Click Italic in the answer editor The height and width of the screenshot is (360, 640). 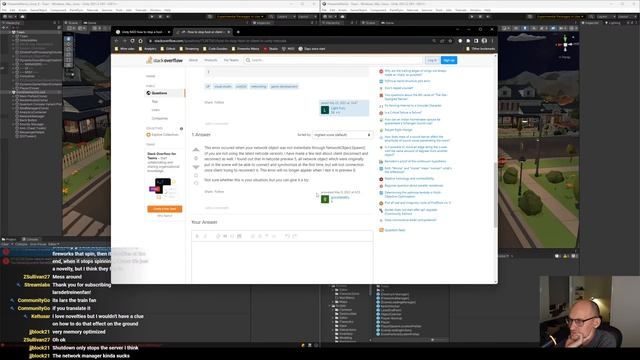coord(205,236)
